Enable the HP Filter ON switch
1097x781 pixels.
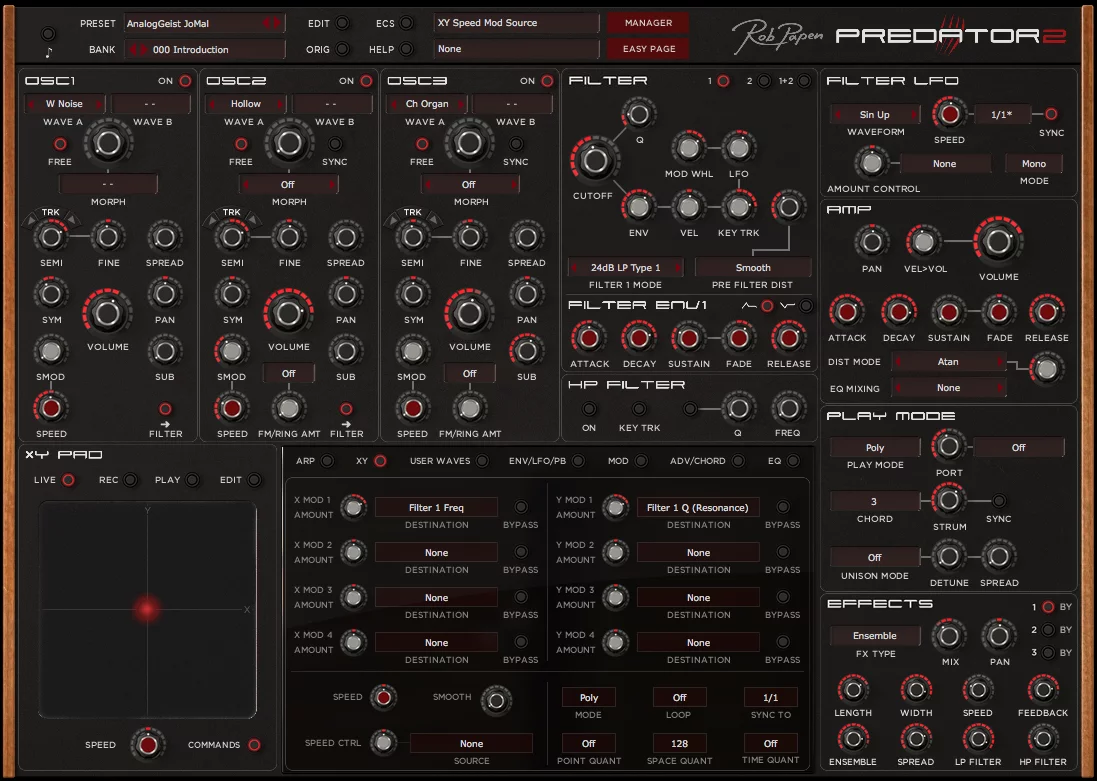tap(589, 409)
